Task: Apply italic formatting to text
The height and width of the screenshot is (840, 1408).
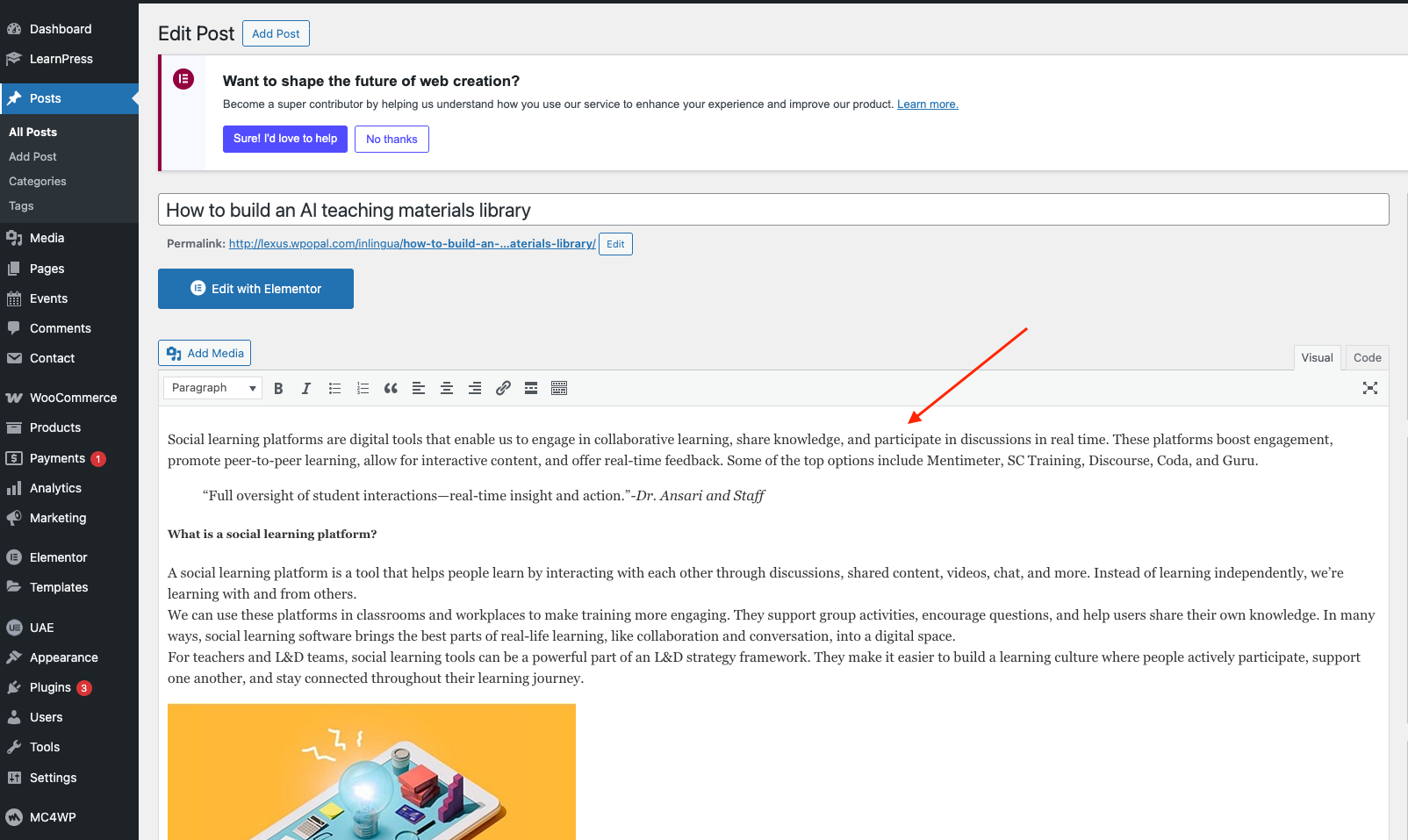Action: (x=306, y=388)
